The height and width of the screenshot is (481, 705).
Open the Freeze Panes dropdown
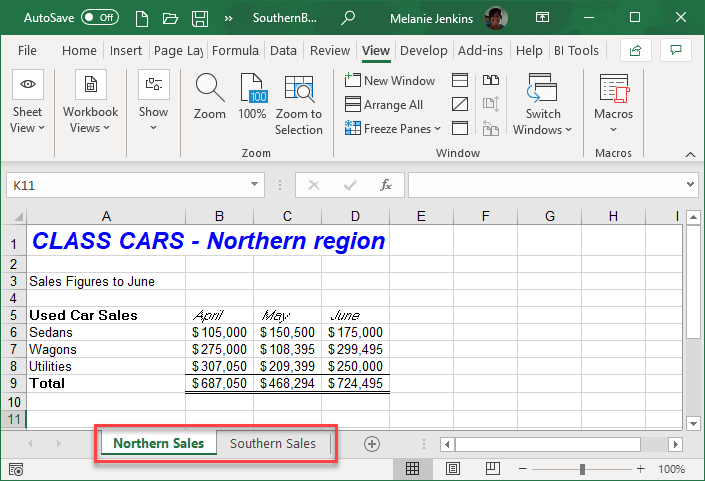pos(393,129)
